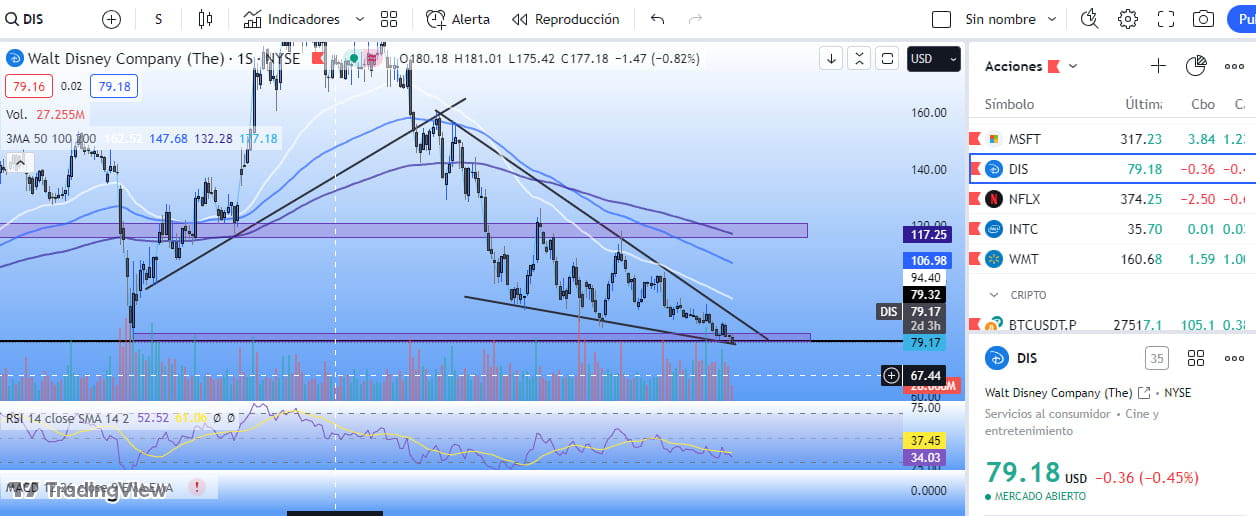Viewport: 1256px width, 516px height.
Task: Select the MSFT watchlist row
Action: (1112, 139)
